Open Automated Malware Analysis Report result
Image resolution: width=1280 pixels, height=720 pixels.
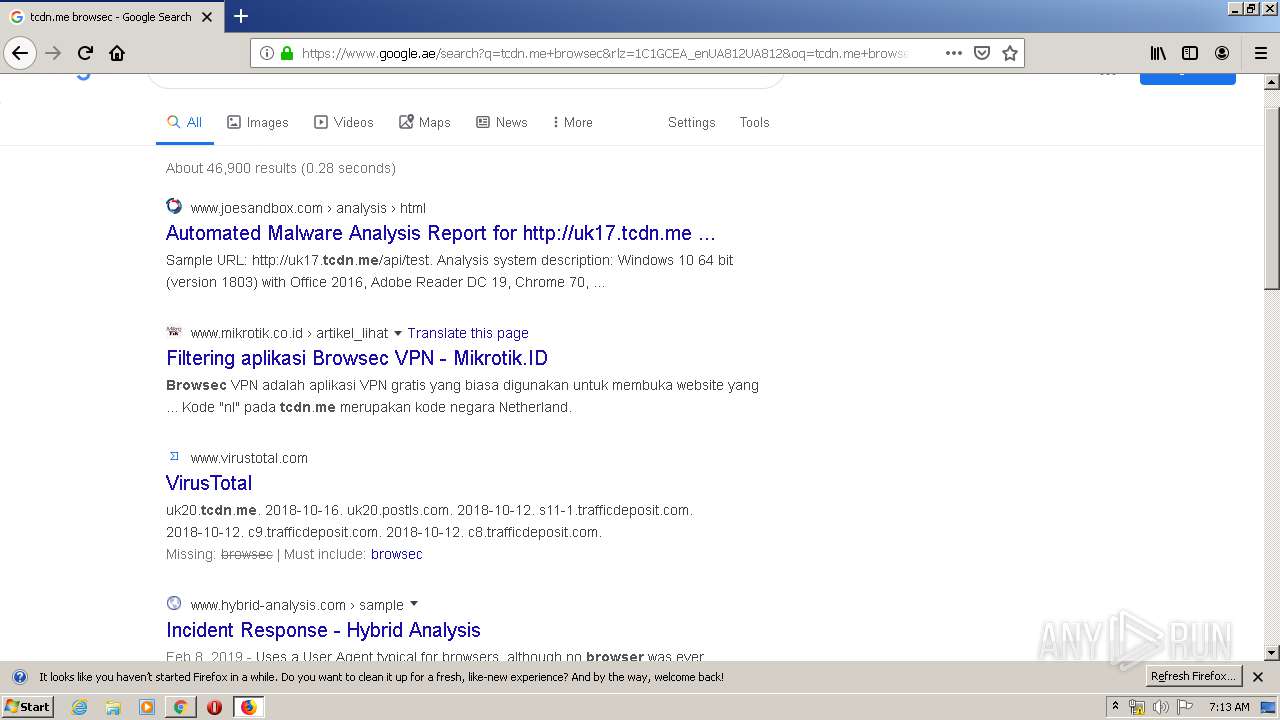click(441, 233)
